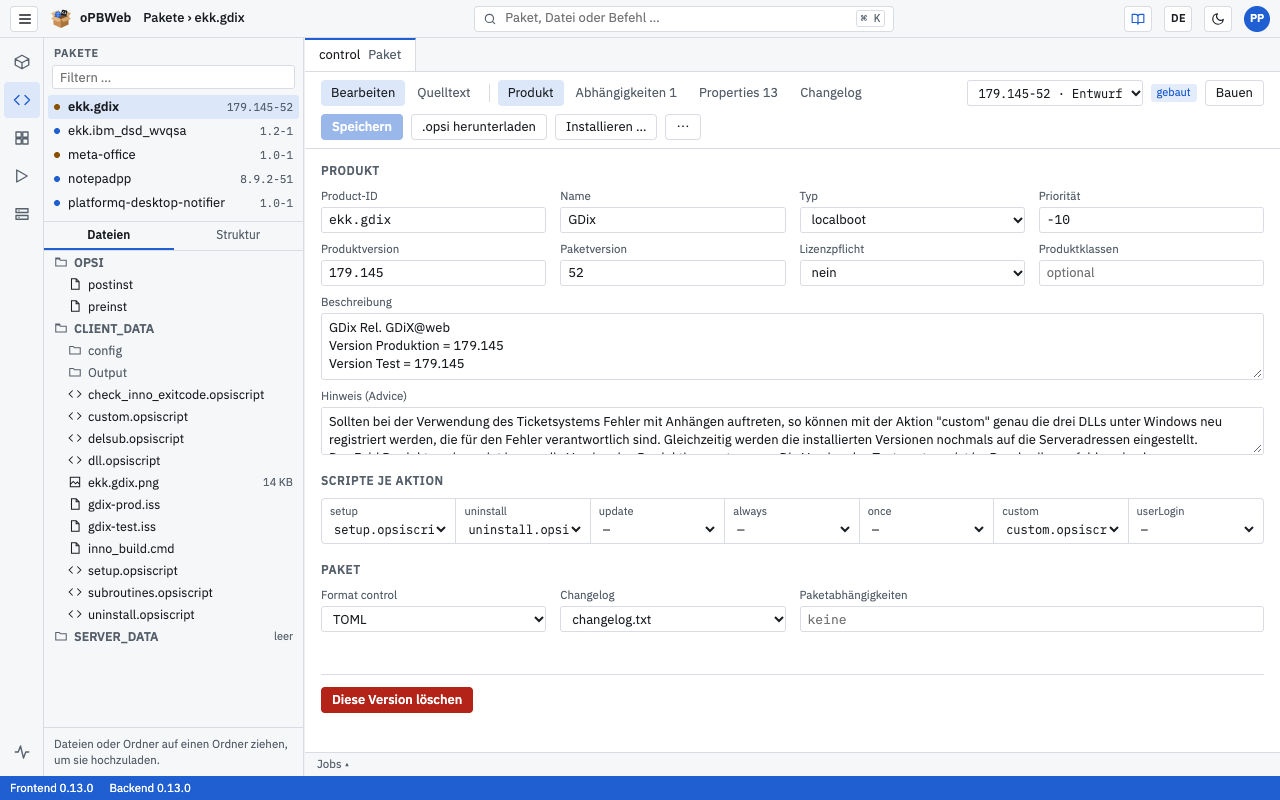This screenshot has height=800, width=1280.
Task: Open the hamburger menu button
Action: pos(25,18)
